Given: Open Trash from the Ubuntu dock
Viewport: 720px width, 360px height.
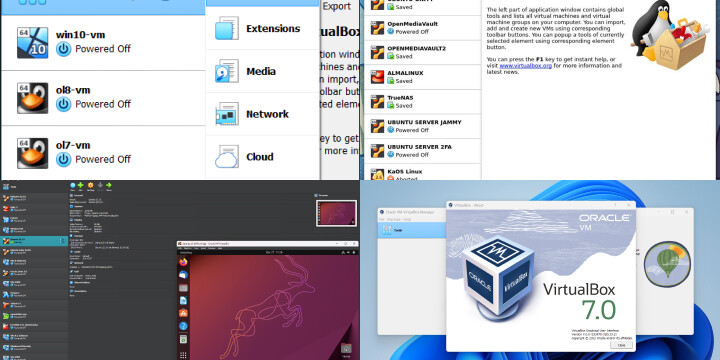Looking at the screenshot, I should point(183,339).
